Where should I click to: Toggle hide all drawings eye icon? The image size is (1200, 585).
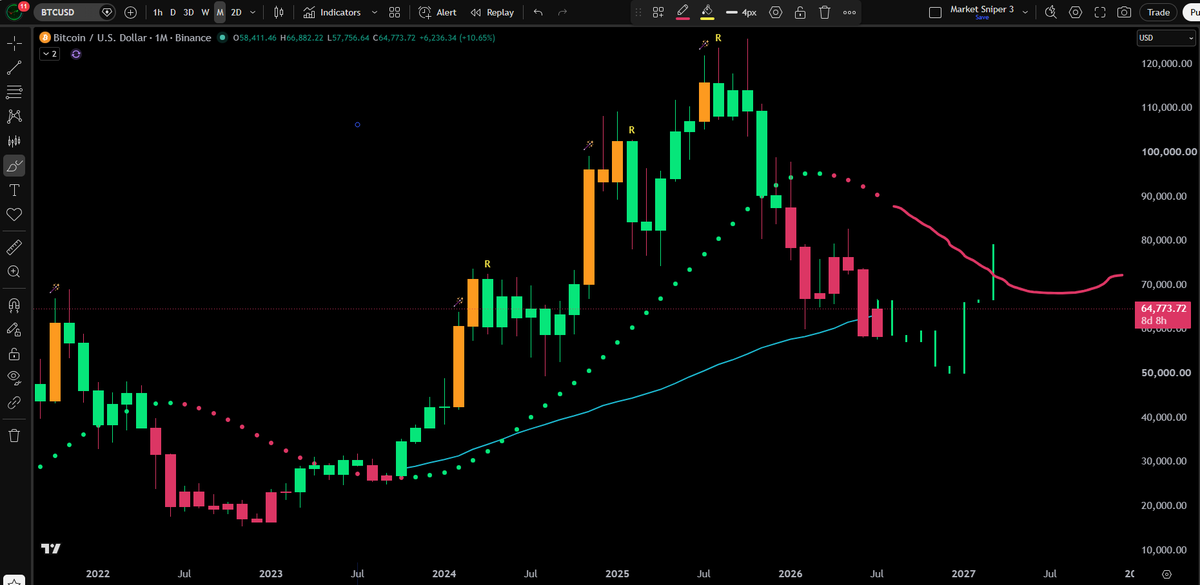pos(14,377)
